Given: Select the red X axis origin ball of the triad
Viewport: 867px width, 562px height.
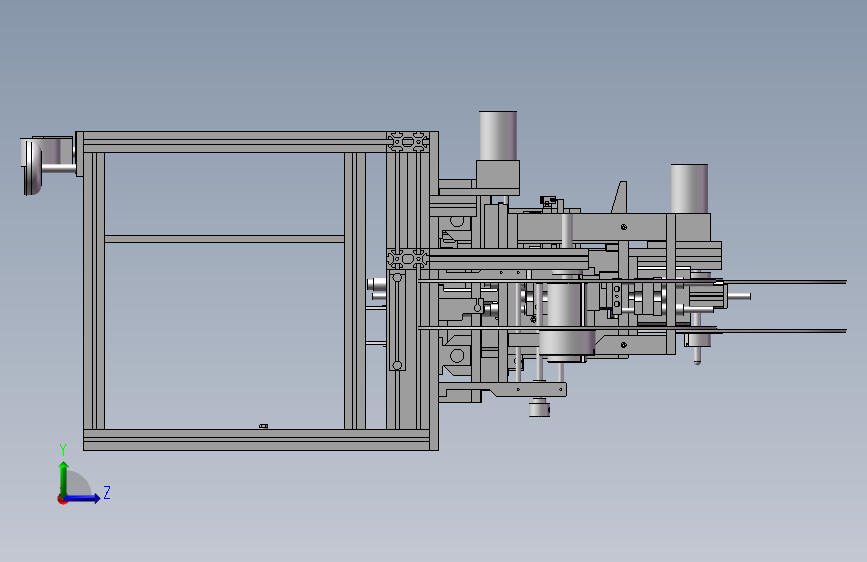Looking at the screenshot, I should click(x=62, y=499).
